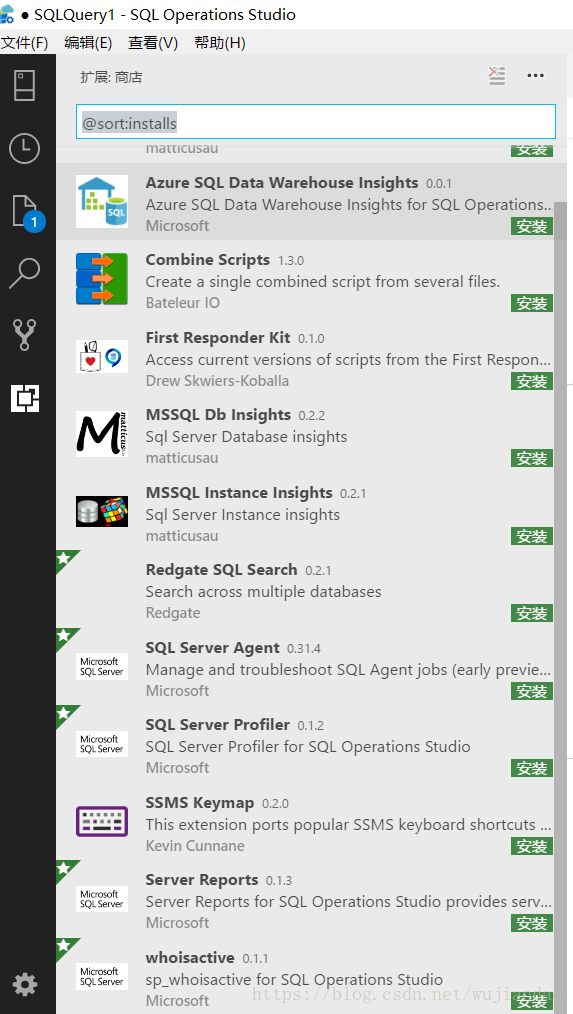This screenshot has height=1014, width=573.
Task: Click Azure SQL Data Warehouse Insights icon
Action: click(102, 202)
